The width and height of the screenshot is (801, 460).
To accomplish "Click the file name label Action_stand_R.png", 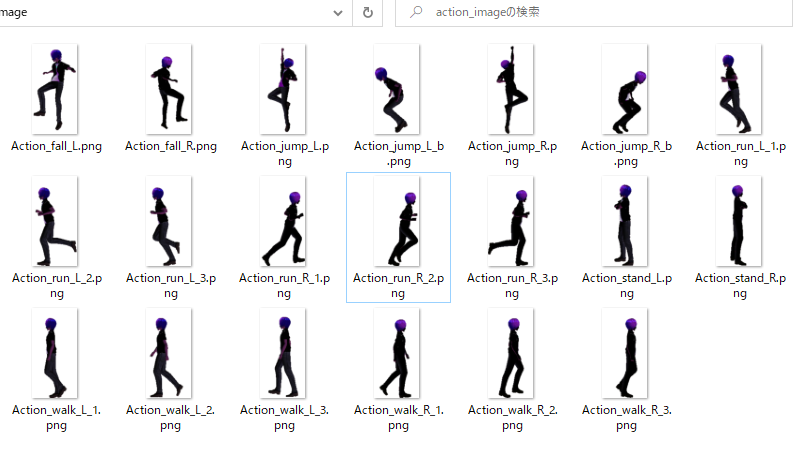I will click(x=740, y=286).
